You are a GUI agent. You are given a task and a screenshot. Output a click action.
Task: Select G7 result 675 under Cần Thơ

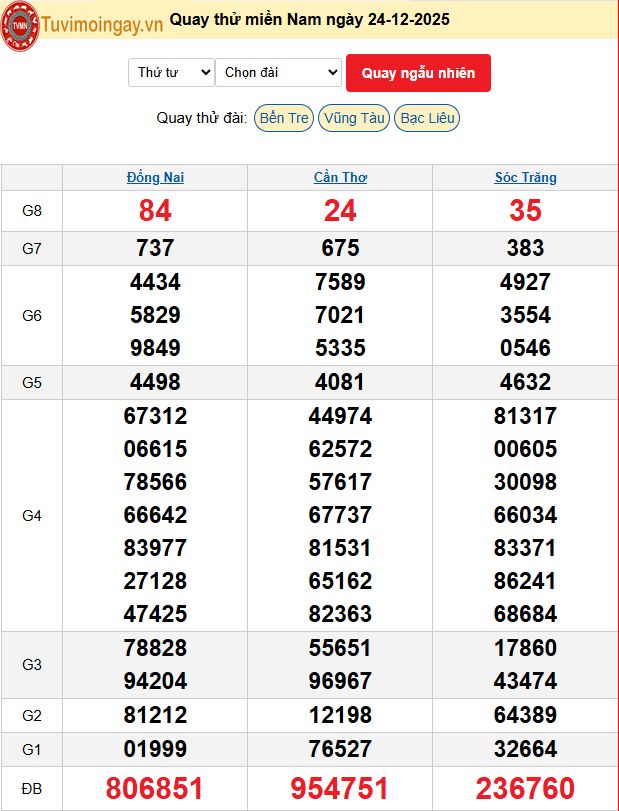340,248
